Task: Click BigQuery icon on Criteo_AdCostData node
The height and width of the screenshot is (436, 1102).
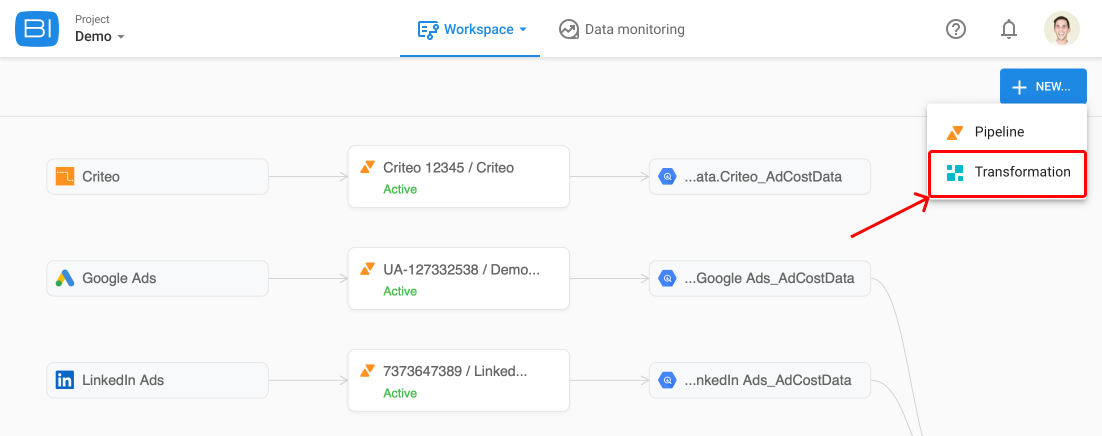Action: (x=667, y=177)
